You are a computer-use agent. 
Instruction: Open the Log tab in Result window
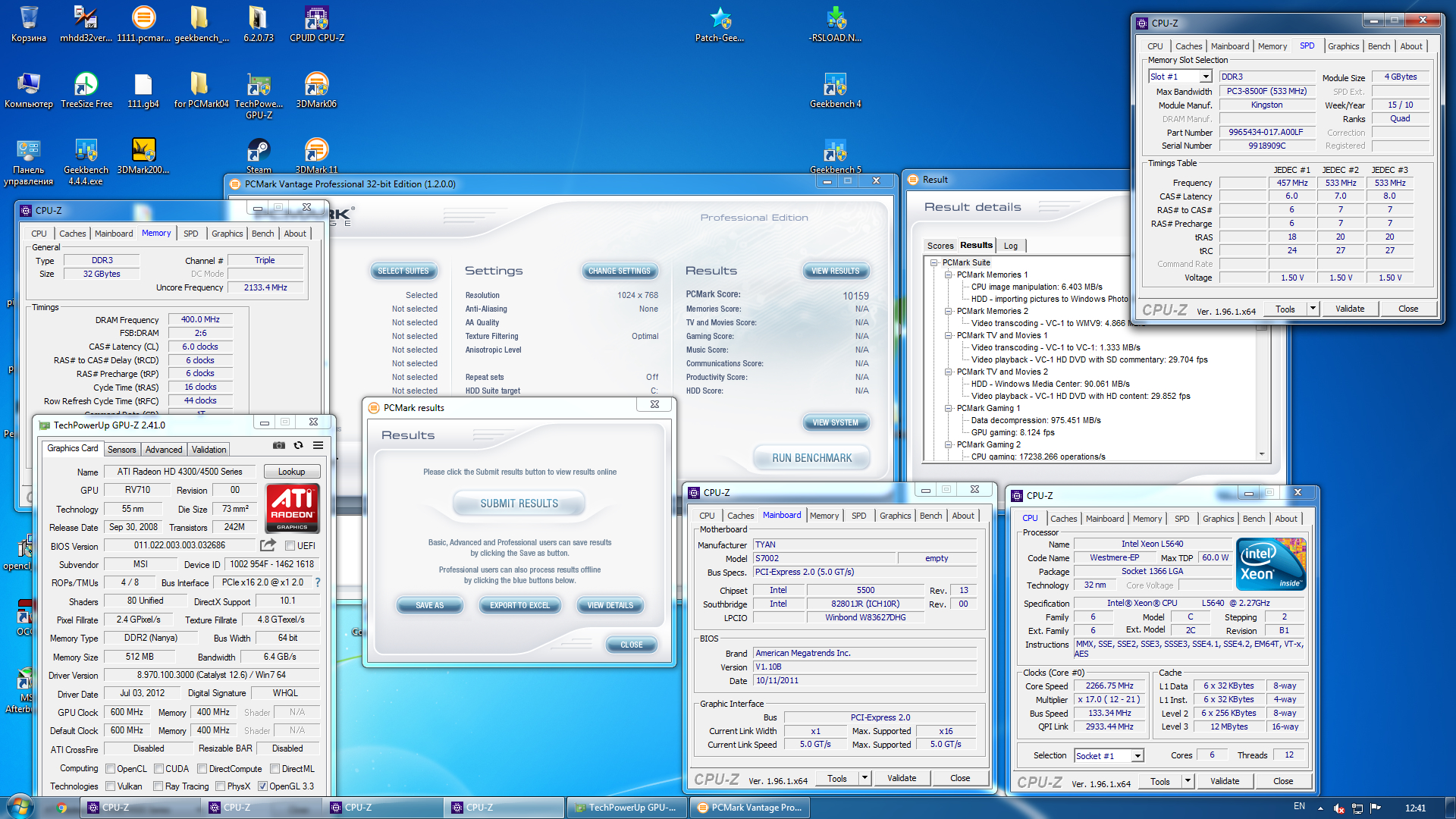pos(1011,246)
